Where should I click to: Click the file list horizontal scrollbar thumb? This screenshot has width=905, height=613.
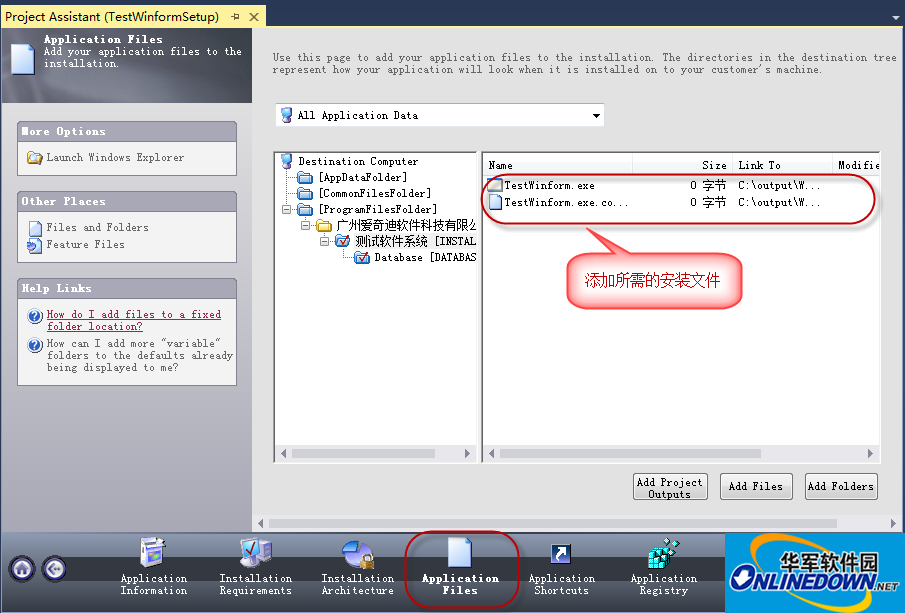click(630, 454)
